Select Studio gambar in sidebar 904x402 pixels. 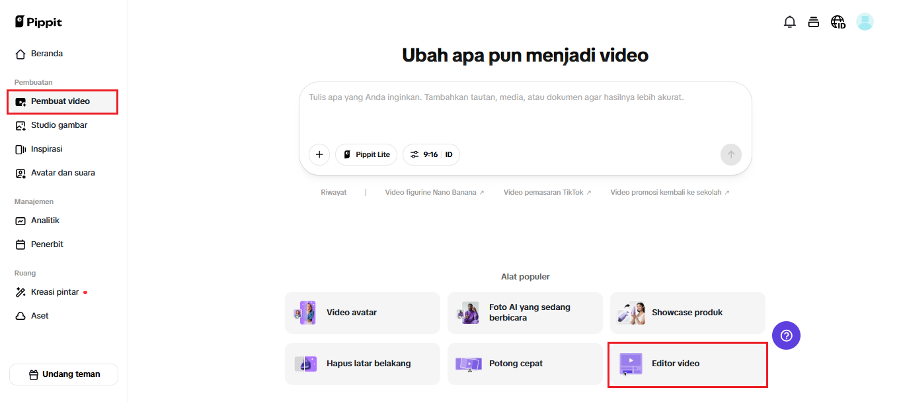tap(58, 125)
